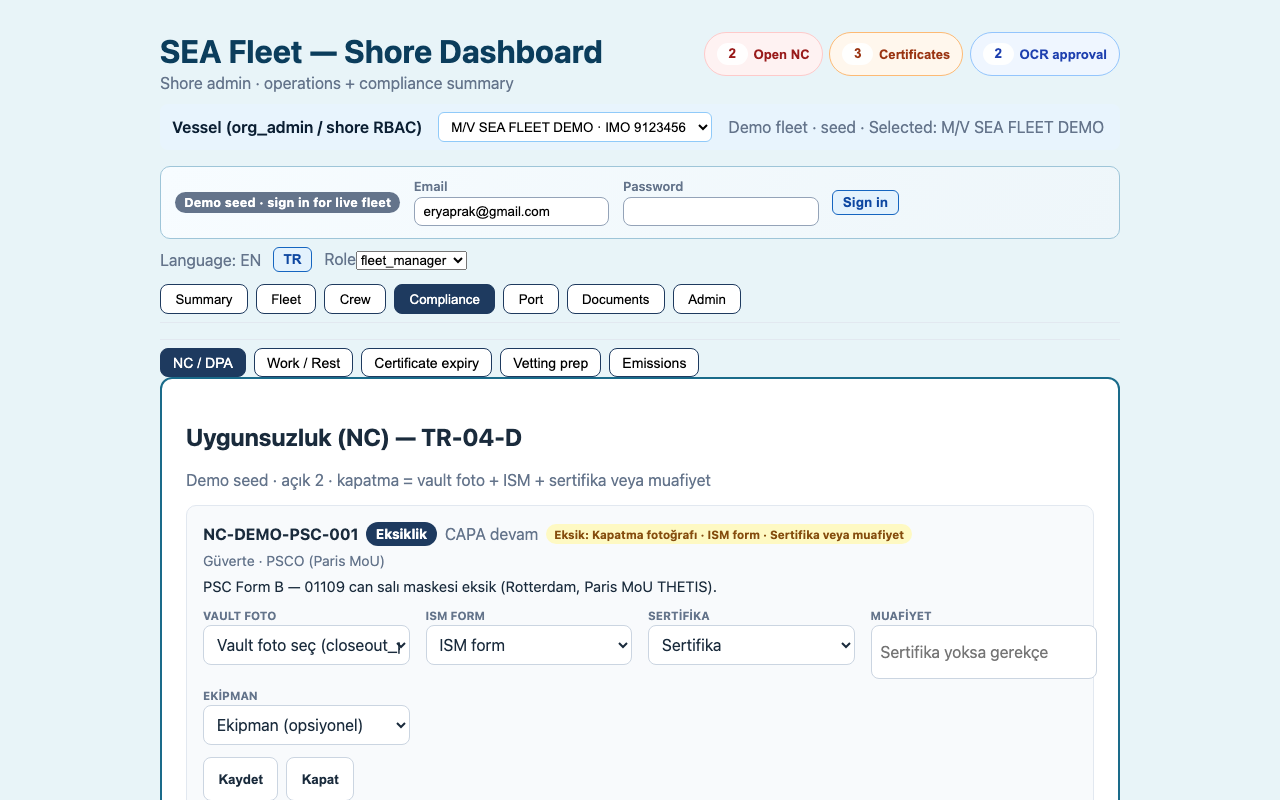Click the Kapat button
Image resolution: width=1280 pixels, height=800 pixels.
[320, 779]
